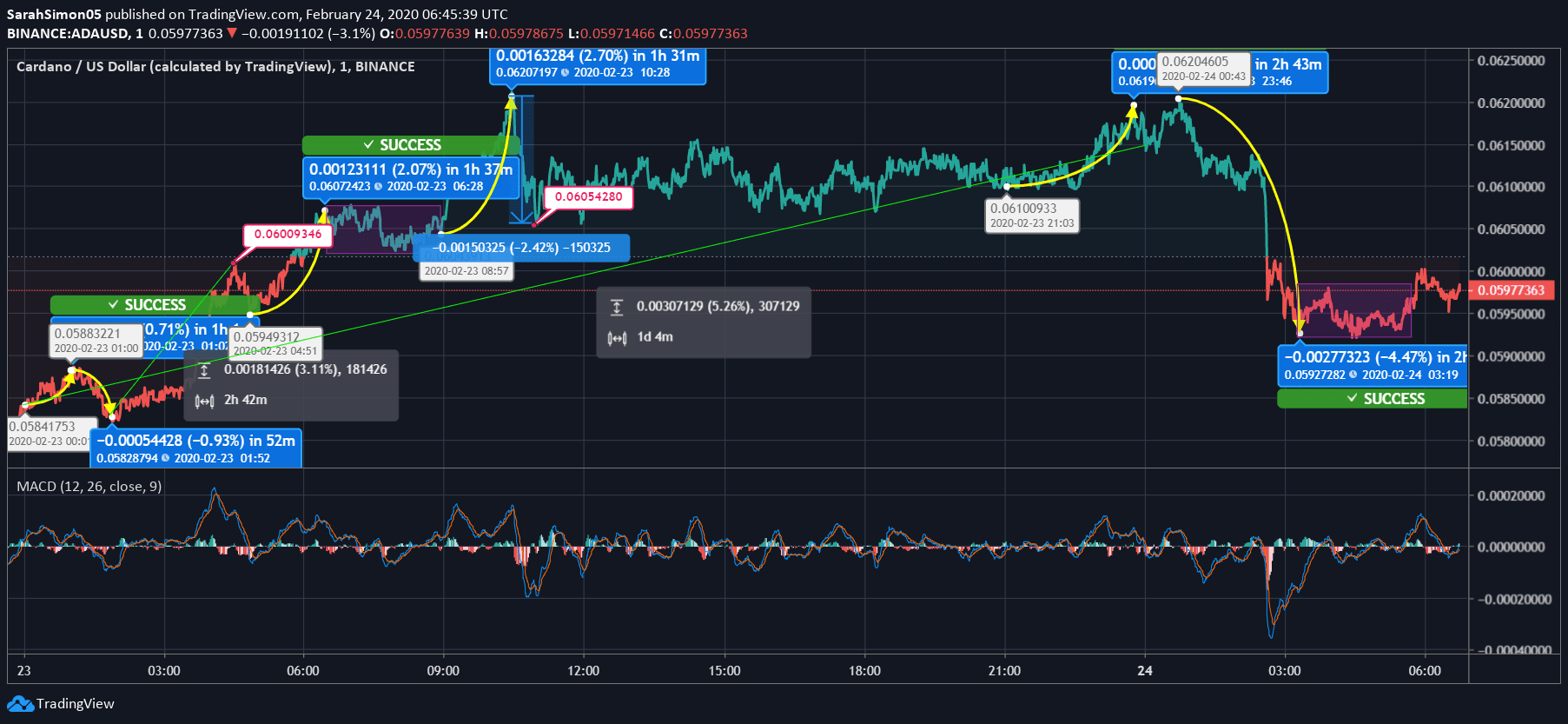
Task: Click the 18:00 marker on time axis
Action: point(864,671)
